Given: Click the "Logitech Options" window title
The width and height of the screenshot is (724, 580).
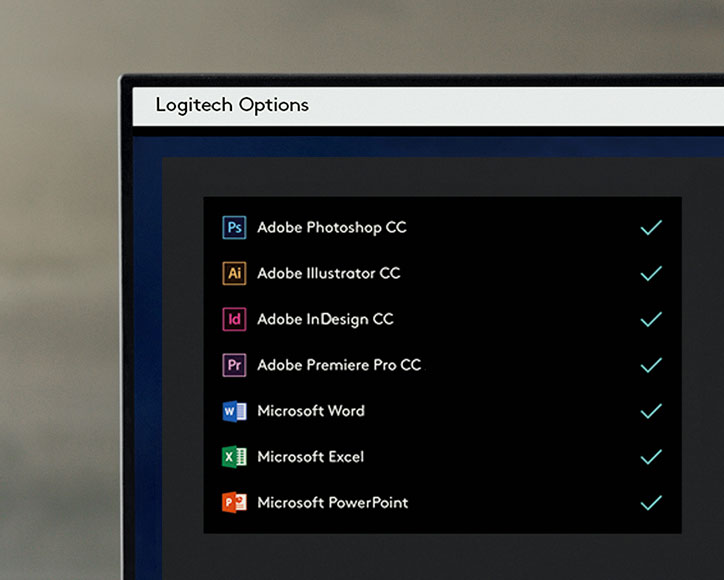Looking at the screenshot, I should [x=232, y=105].
